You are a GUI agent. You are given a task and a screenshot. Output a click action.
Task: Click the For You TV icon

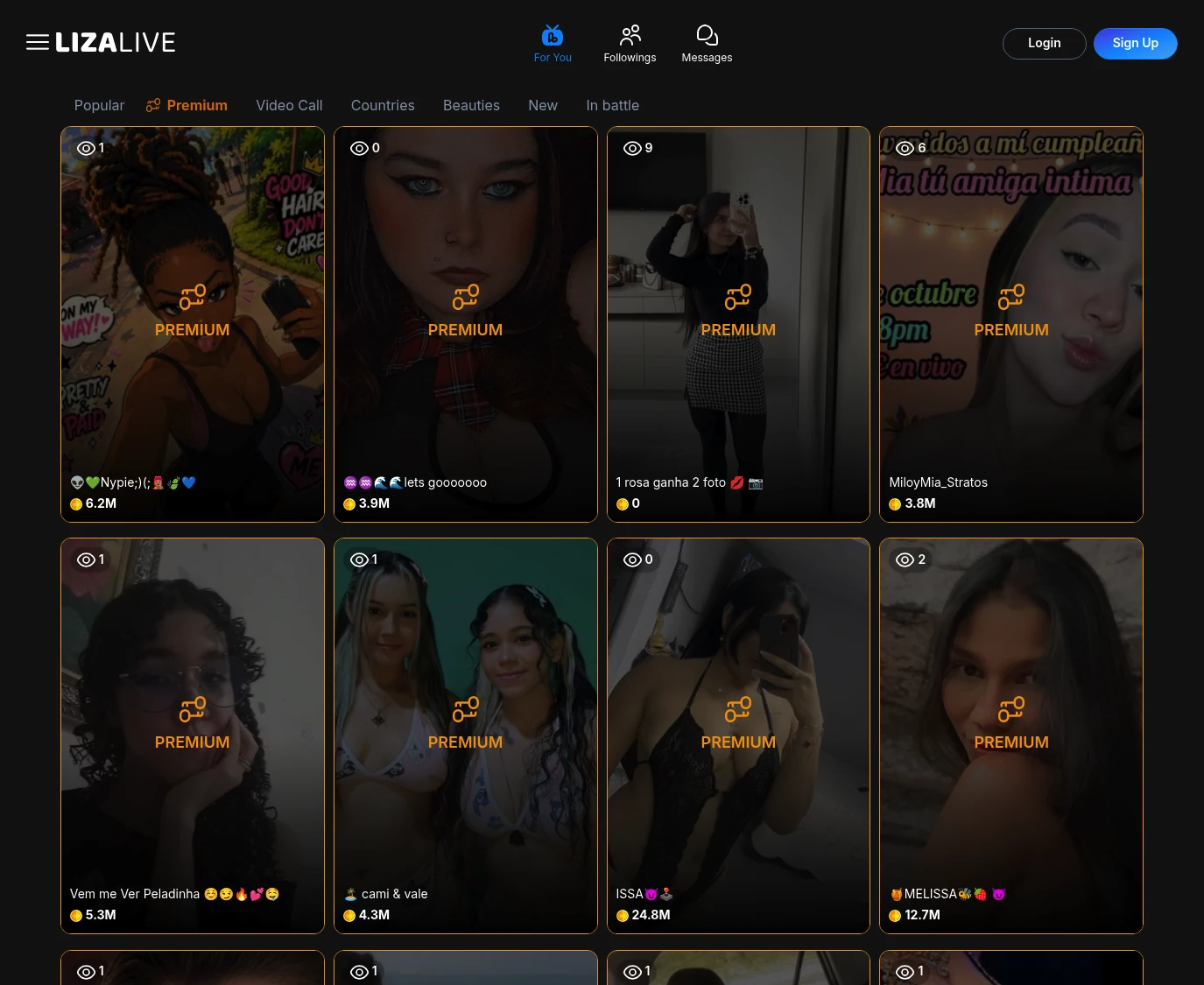[x=553, y=36]
